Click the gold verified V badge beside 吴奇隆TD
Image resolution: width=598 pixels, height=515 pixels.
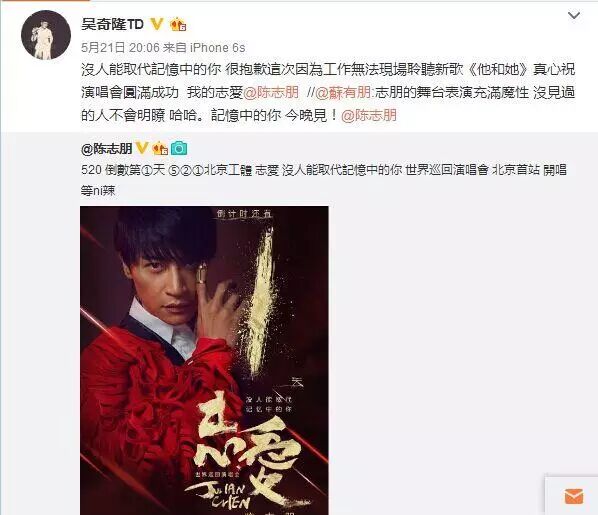click(157, 24)
